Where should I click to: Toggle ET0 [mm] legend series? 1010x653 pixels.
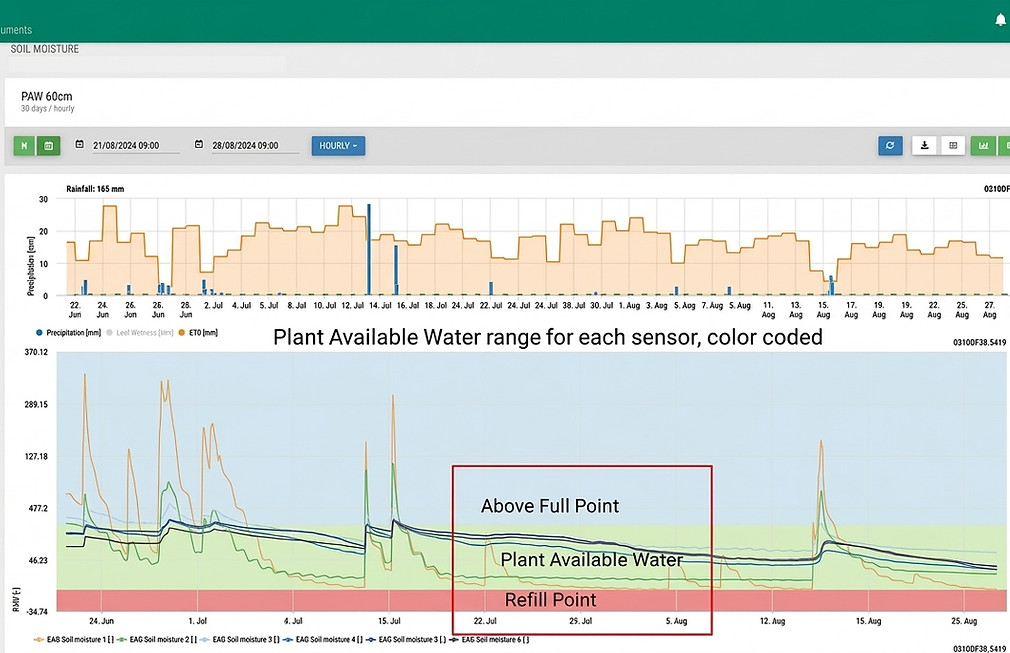198,333
